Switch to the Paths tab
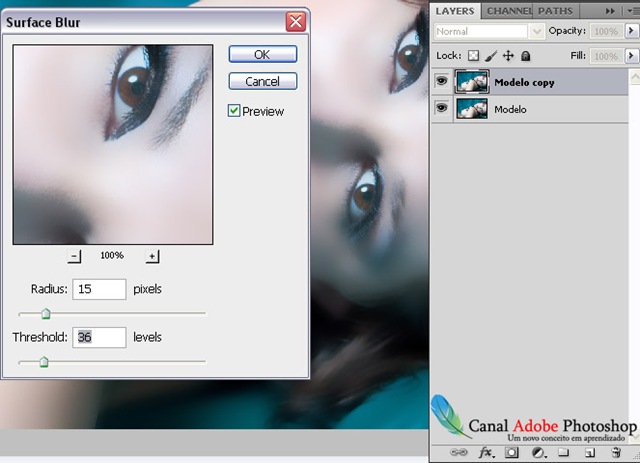 click(x=555, y=11)
